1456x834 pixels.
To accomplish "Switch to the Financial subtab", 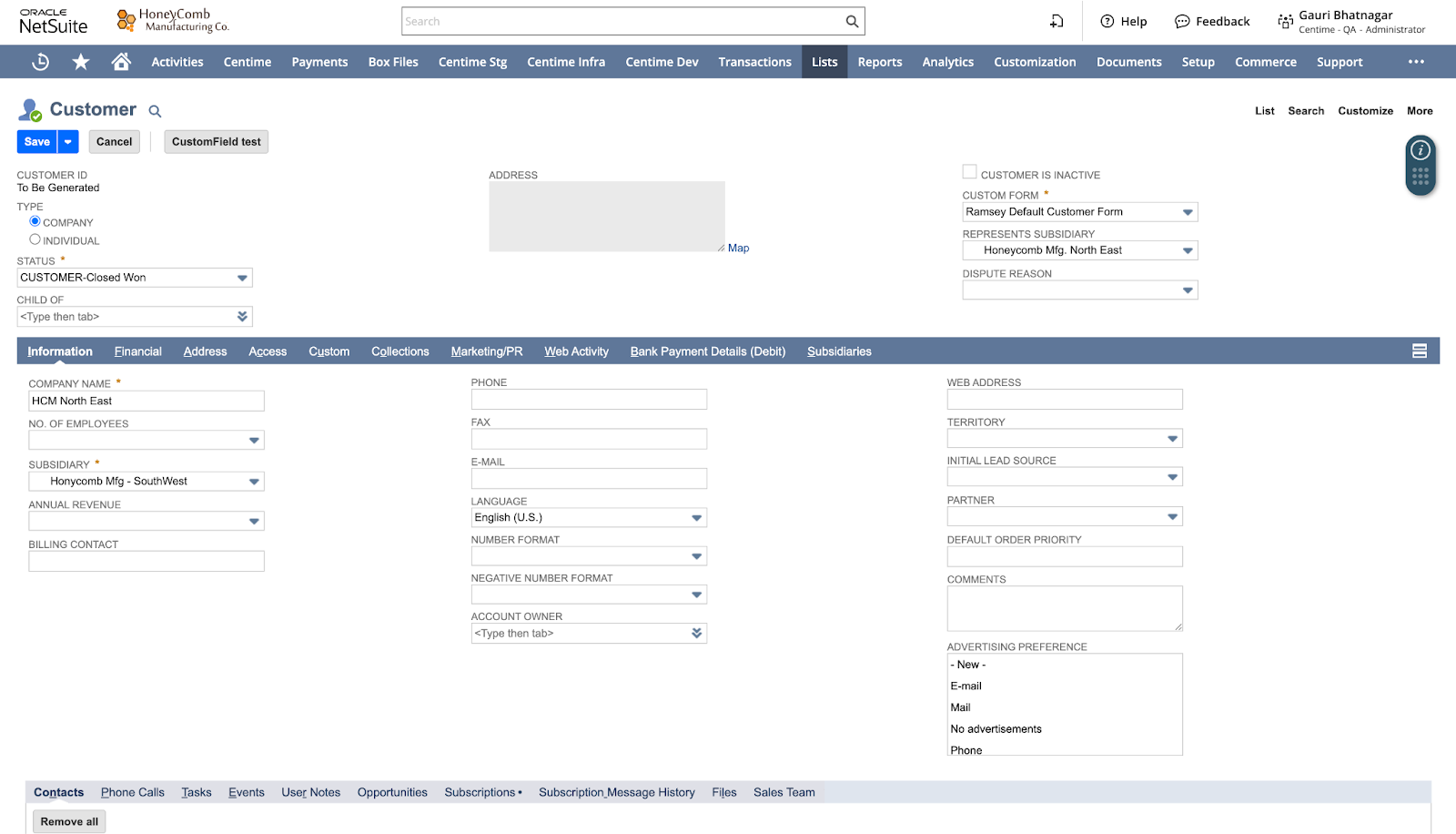I will [x=138, y=351].
